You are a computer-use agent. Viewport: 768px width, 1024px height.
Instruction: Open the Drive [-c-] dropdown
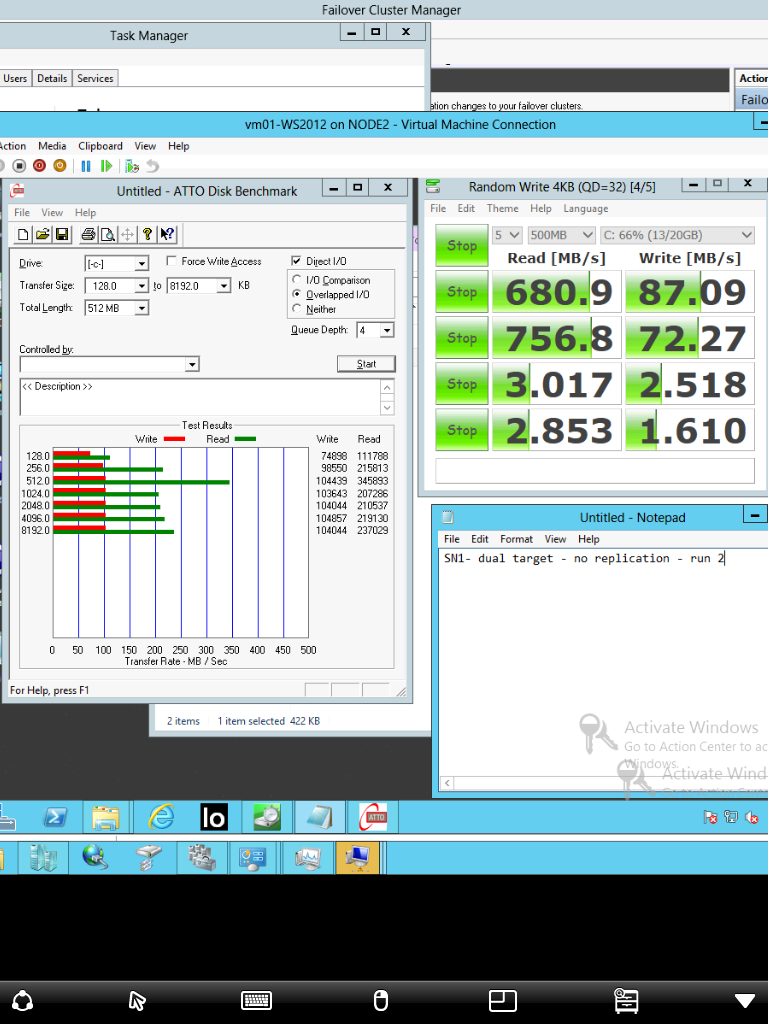coord(142,264)
